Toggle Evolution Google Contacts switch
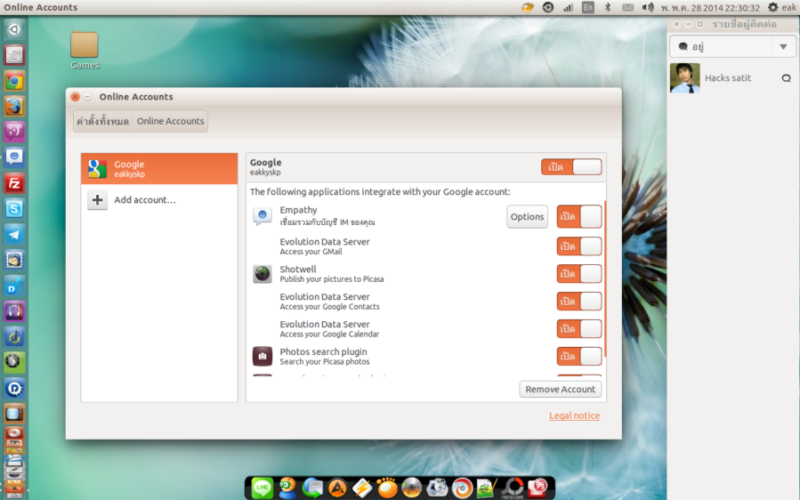Image resolution: width=800 pixels, height=500 pixels. click(579, 302)
